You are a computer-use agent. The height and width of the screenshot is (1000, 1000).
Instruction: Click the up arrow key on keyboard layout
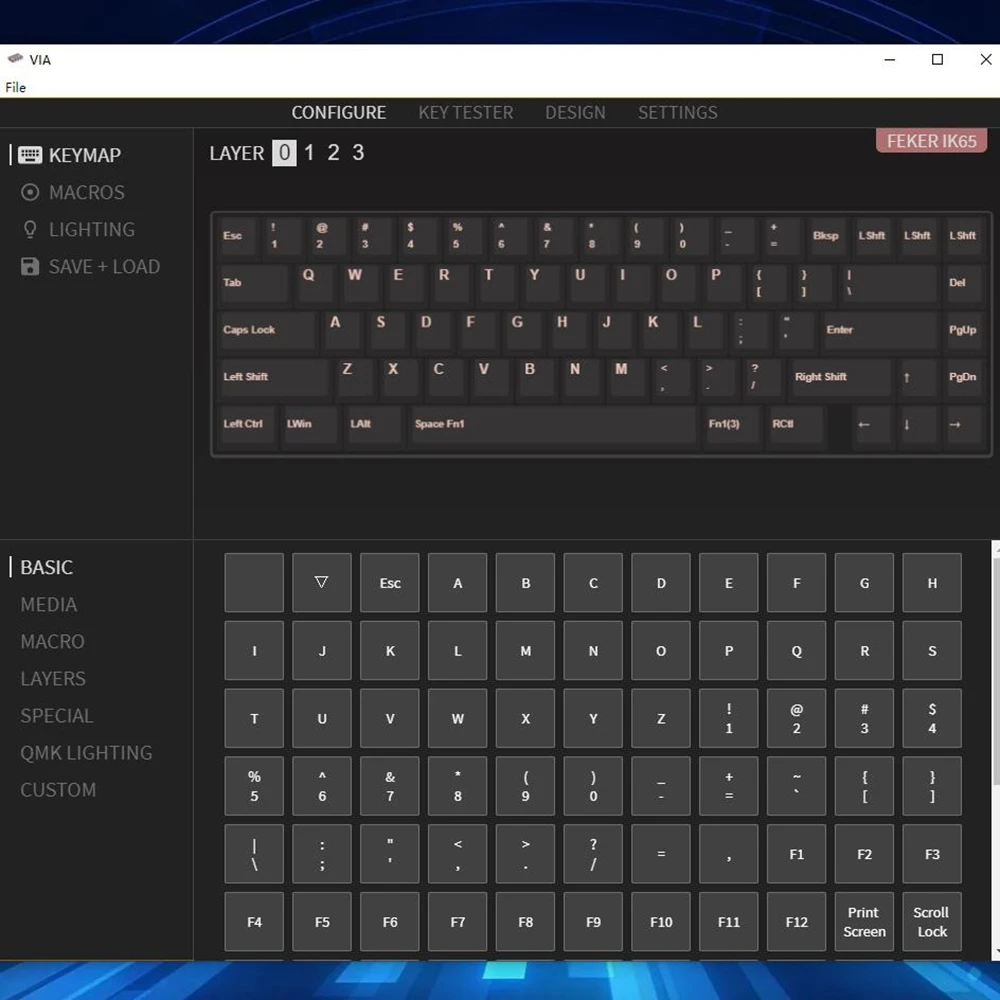pyautogui.click(x=907, y=378)
